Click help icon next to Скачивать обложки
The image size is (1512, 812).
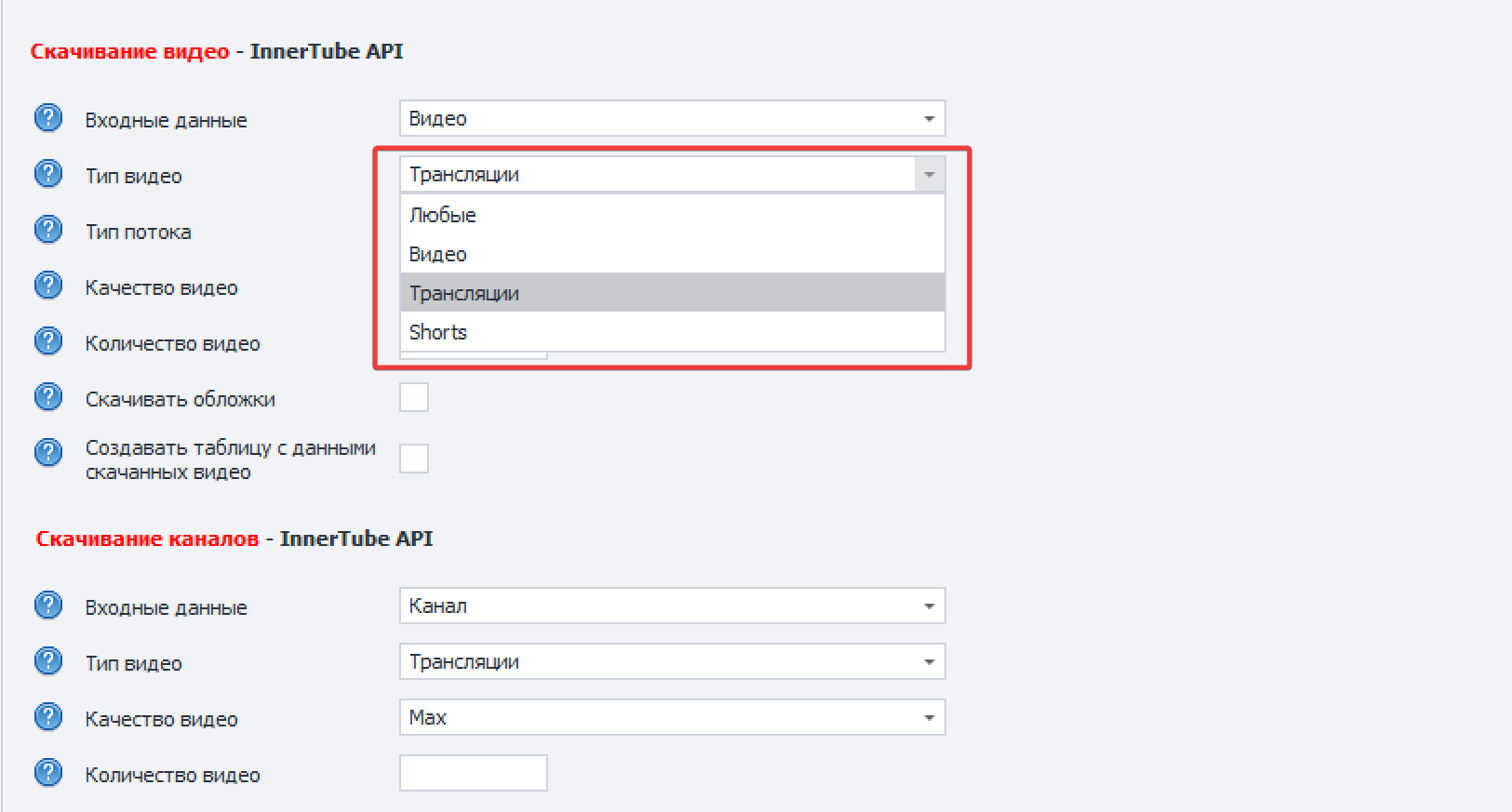48,397
